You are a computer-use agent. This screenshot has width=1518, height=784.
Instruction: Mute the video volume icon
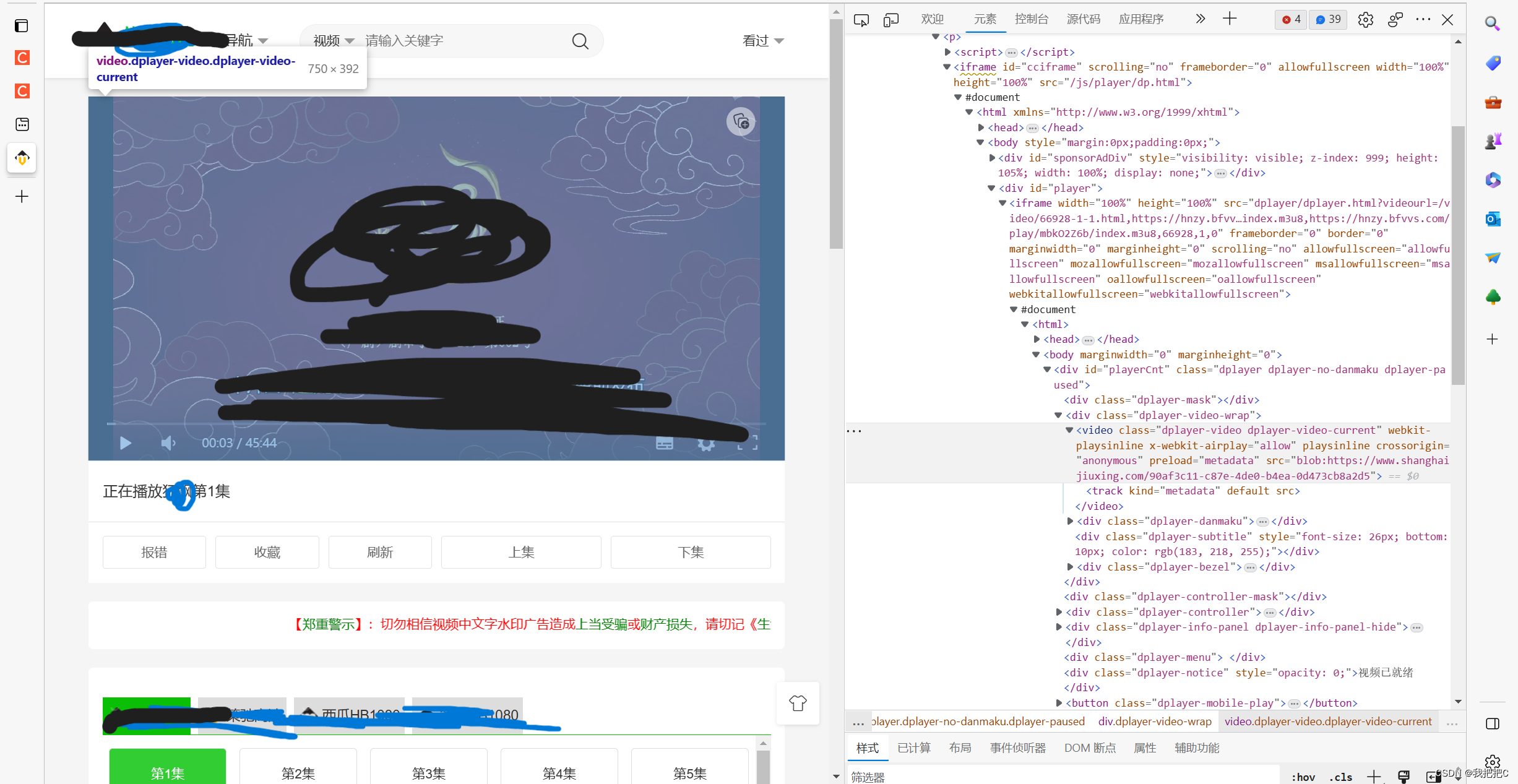168,443
